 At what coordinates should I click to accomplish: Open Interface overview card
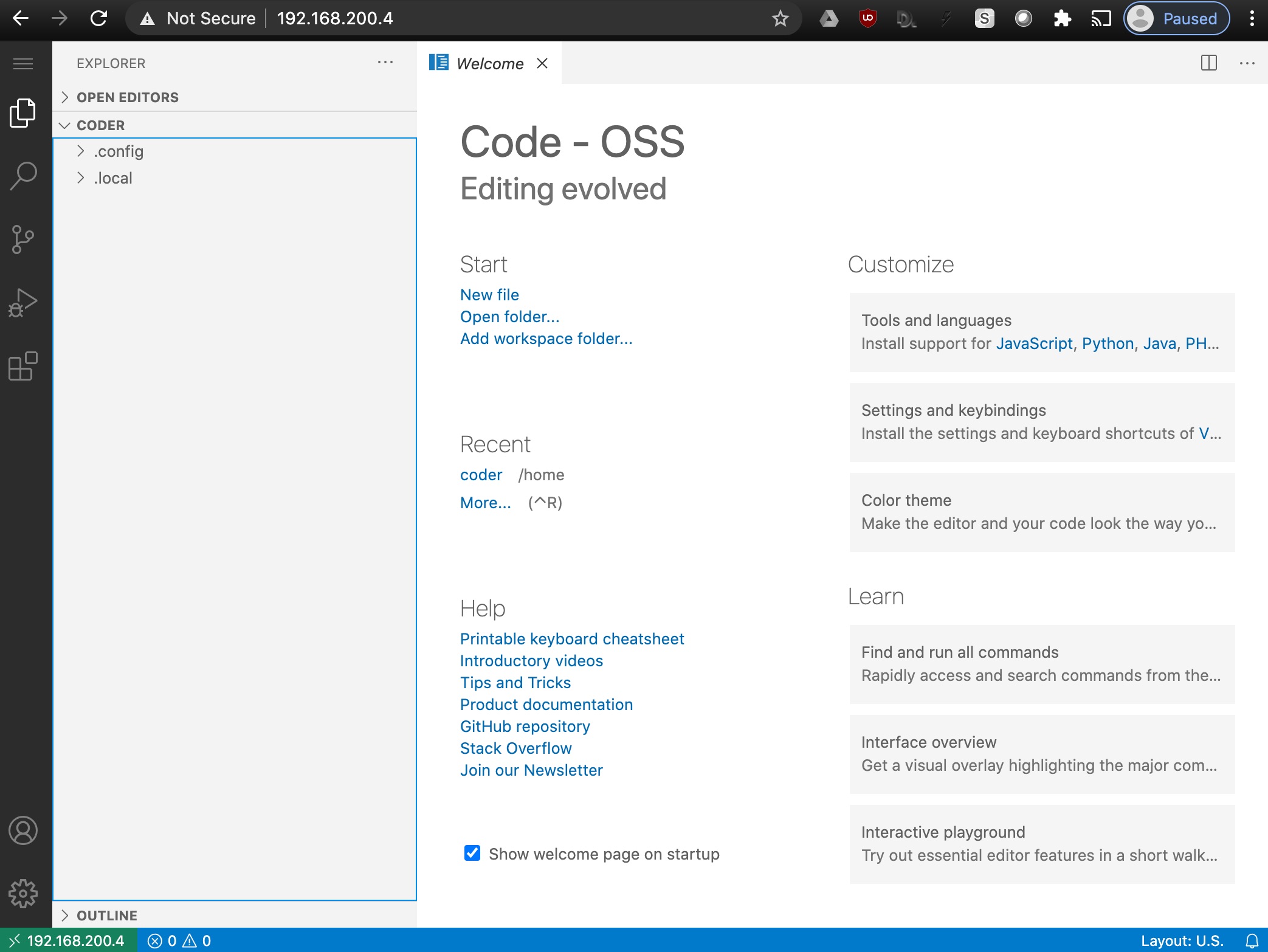(1042, 754)
